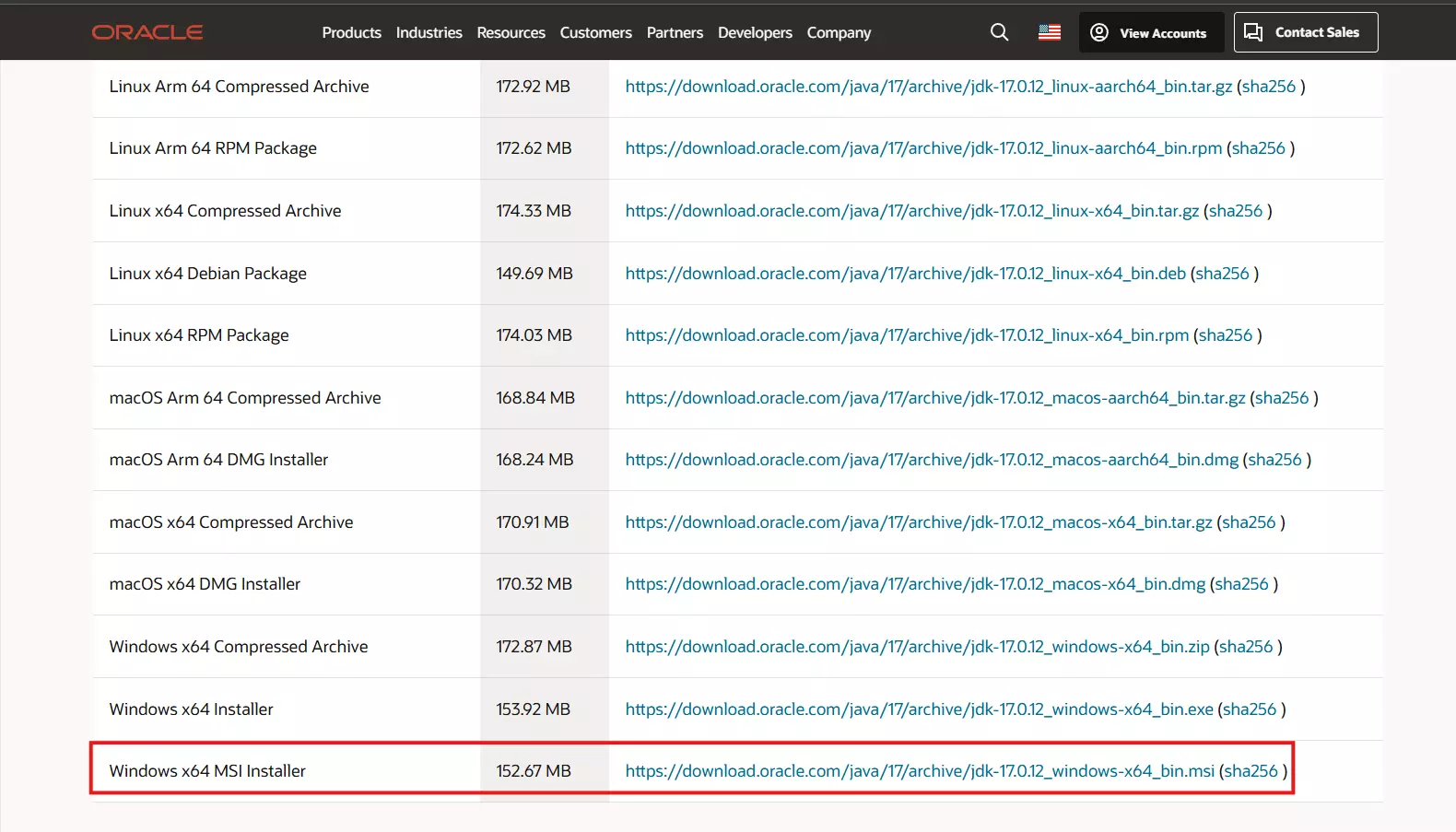Download the linux-aarch64_bin.tar.gz archive link

pyautogui.click(x=928, y=87)
